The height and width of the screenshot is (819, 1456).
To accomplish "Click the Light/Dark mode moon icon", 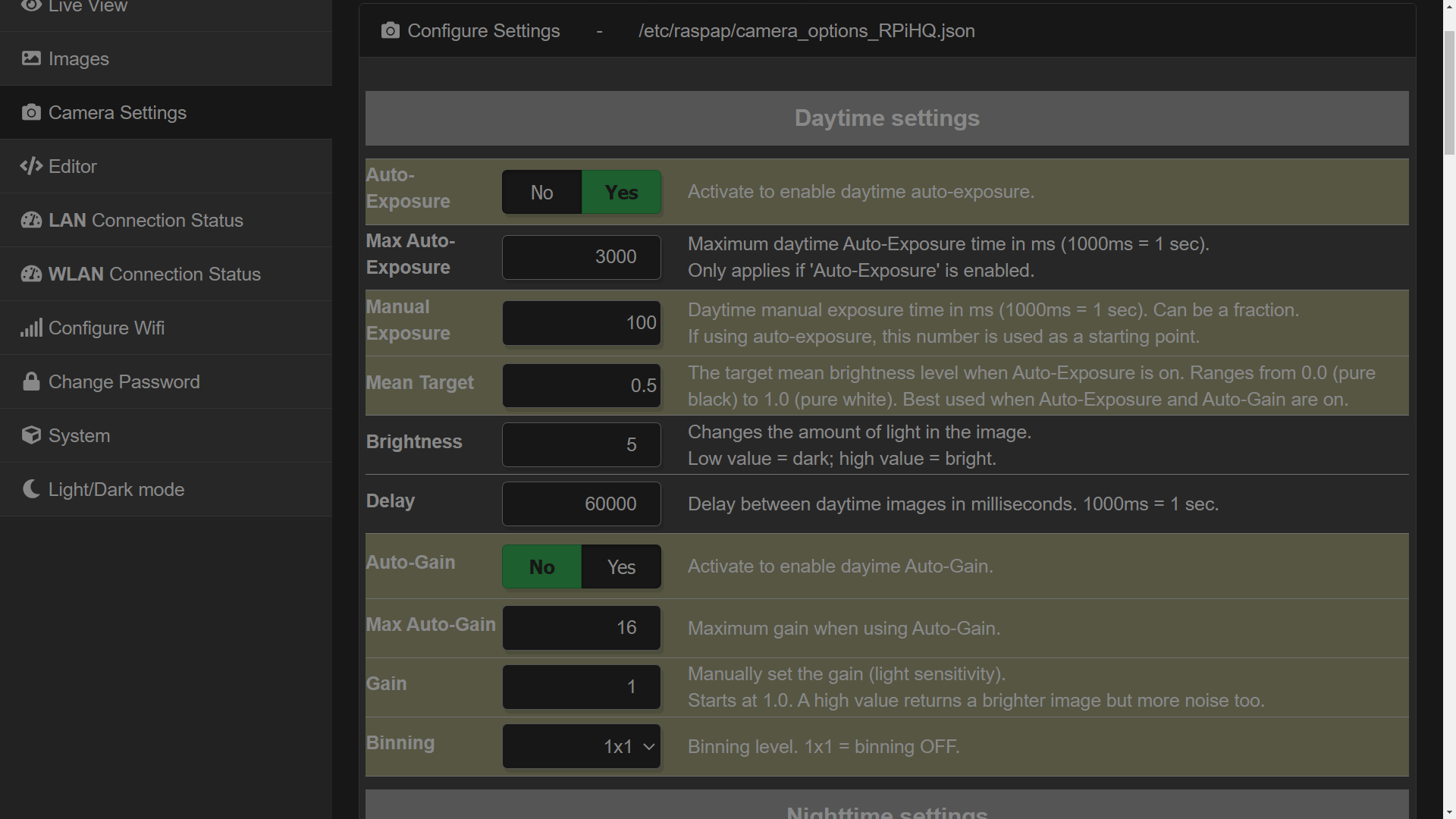I will pyautogui.click(x=31, y=489).
